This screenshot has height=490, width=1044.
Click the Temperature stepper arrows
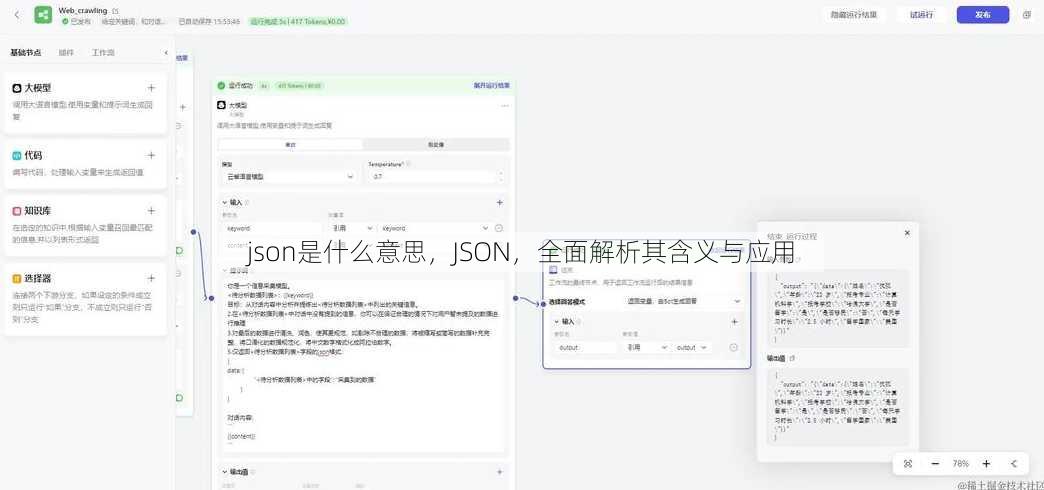[501, 177]
